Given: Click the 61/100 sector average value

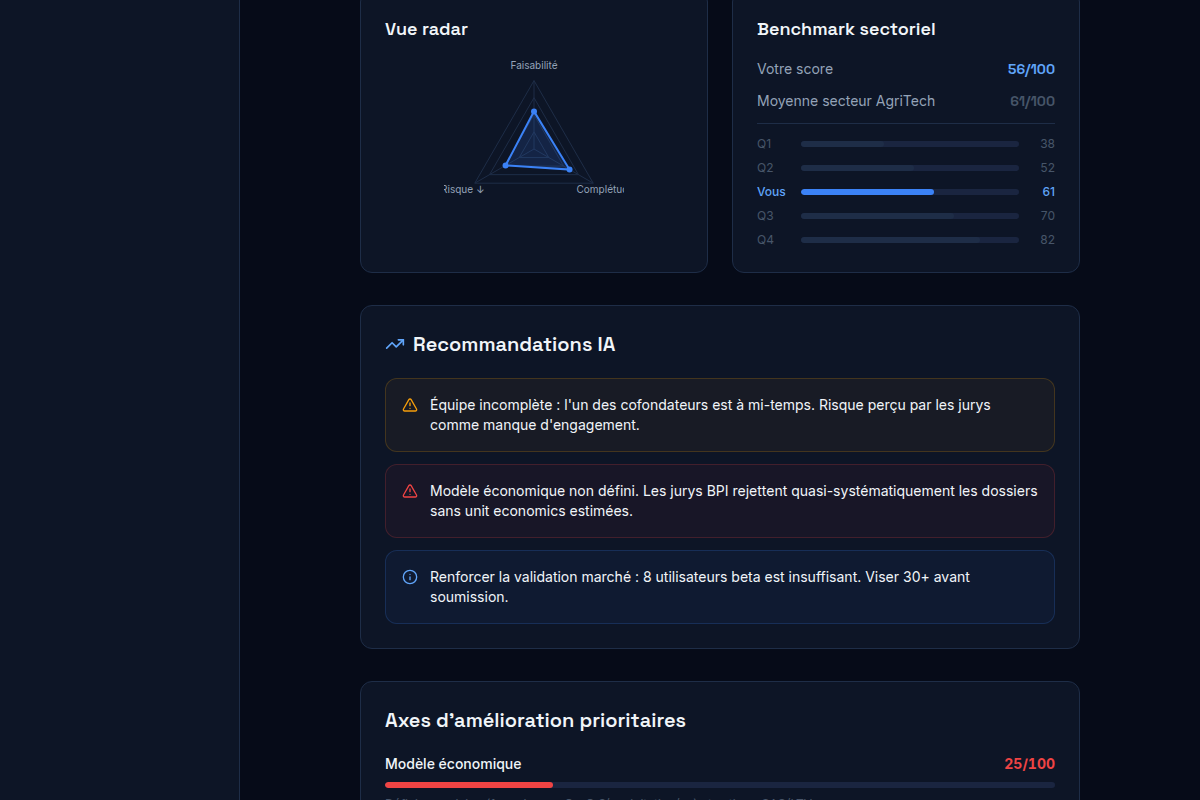Looking at the screenshot, I should [x=1032, y=101].
